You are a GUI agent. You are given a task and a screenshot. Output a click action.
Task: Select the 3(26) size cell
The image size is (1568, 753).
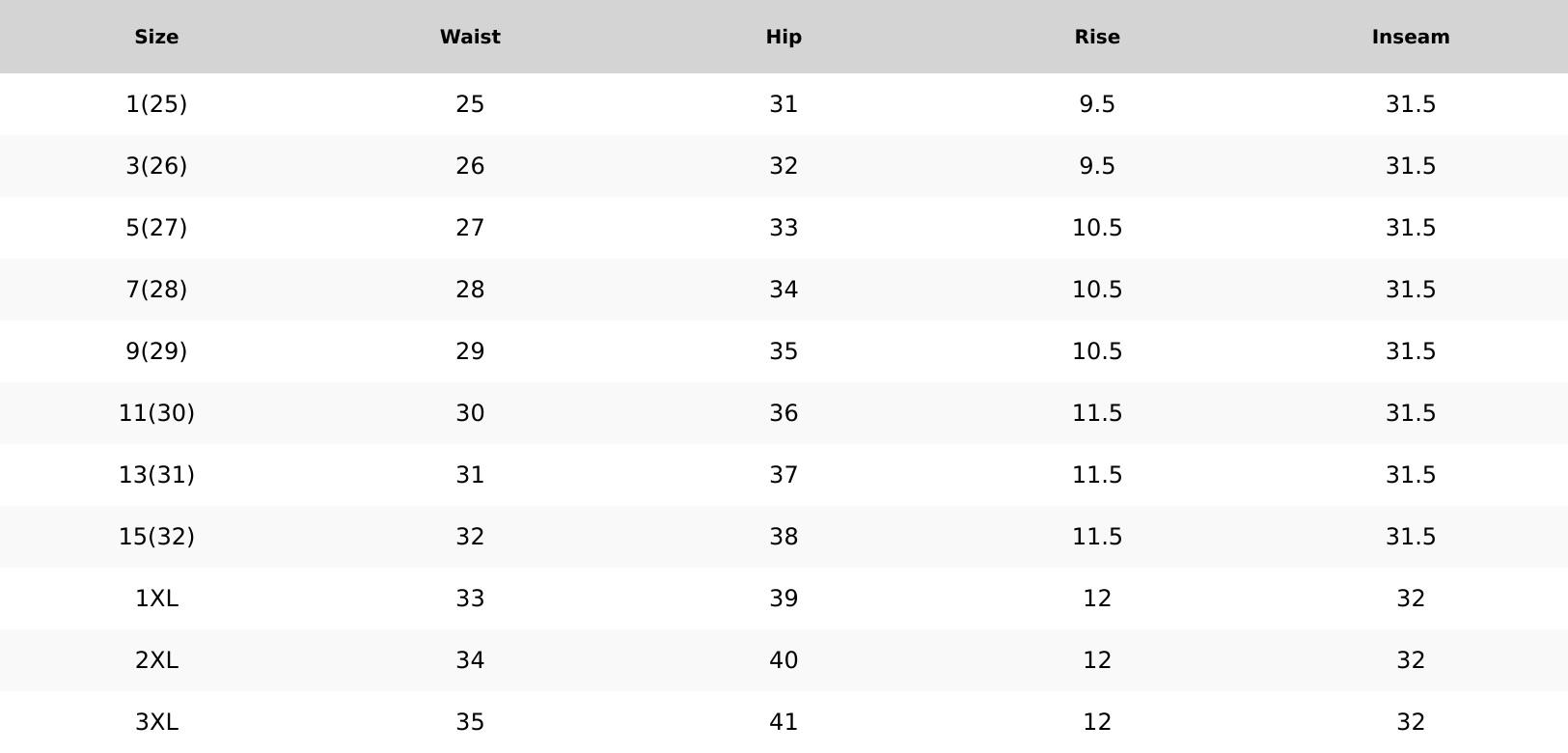156,166
